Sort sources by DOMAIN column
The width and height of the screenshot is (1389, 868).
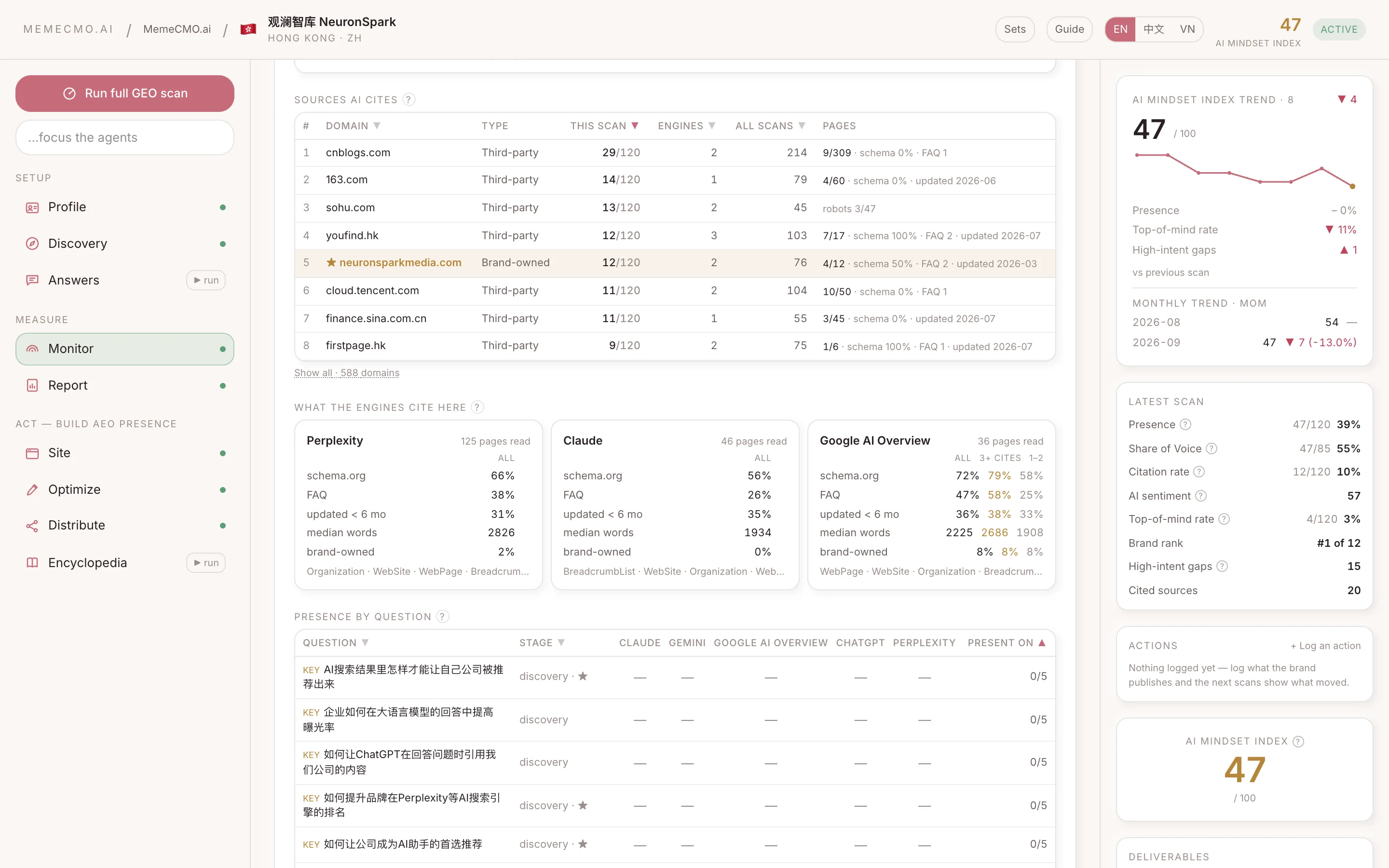[353, 126]
